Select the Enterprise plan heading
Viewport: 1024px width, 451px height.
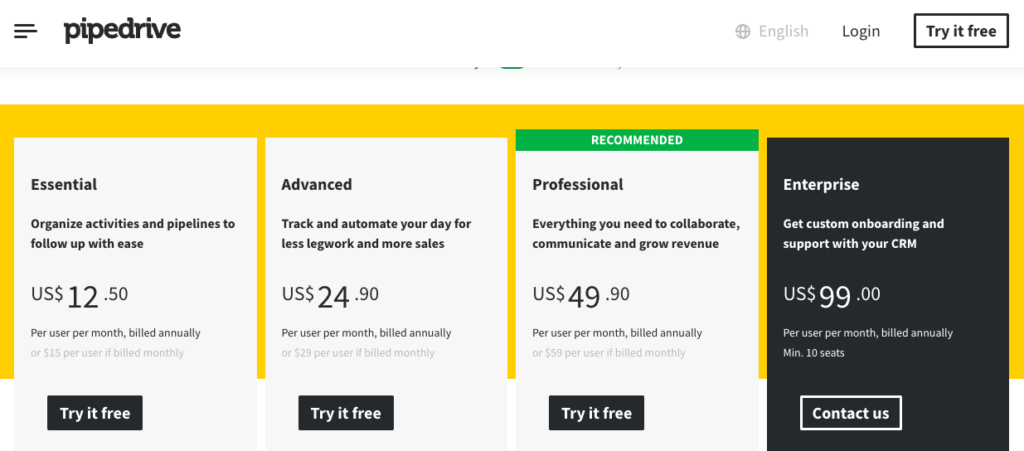click(821, 185)
